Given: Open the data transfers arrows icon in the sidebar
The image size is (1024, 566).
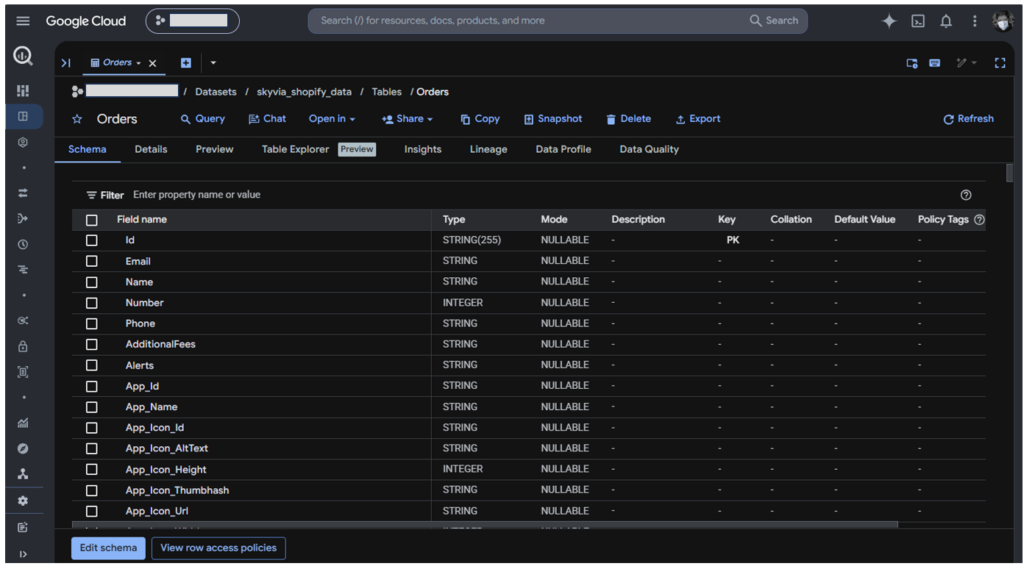Looking at the screenshot, I should pyautogui.click(x=23, y=193).
